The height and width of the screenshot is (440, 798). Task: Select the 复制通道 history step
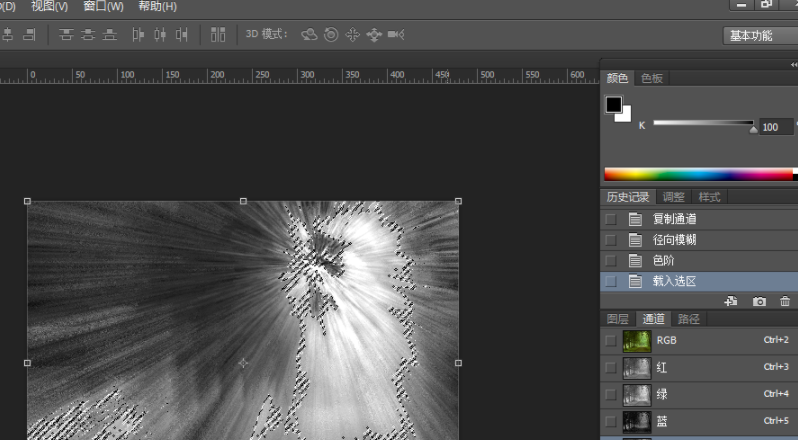[x=674, y=219]
